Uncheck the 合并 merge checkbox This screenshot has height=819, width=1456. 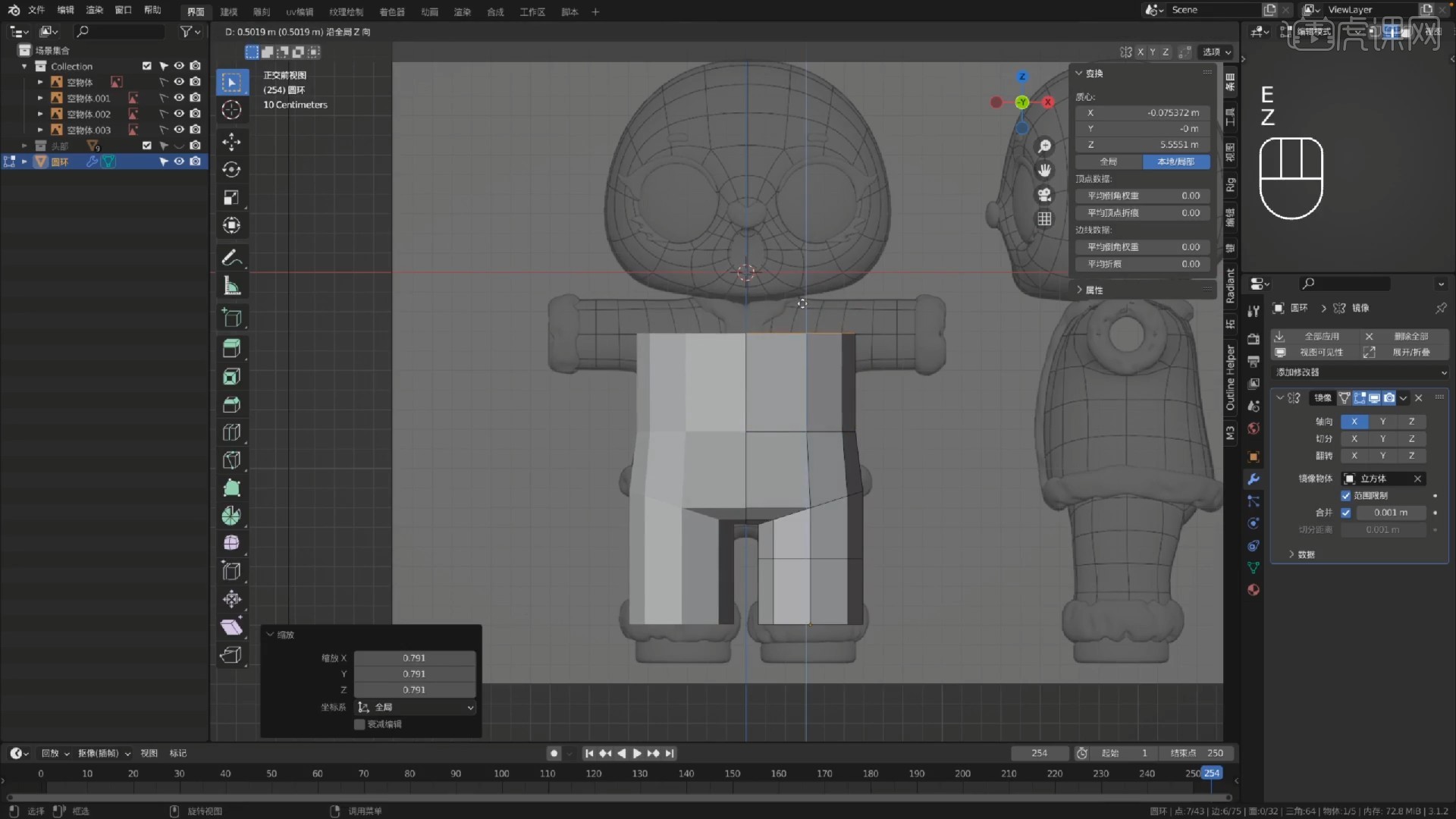tap(1346, 513)
